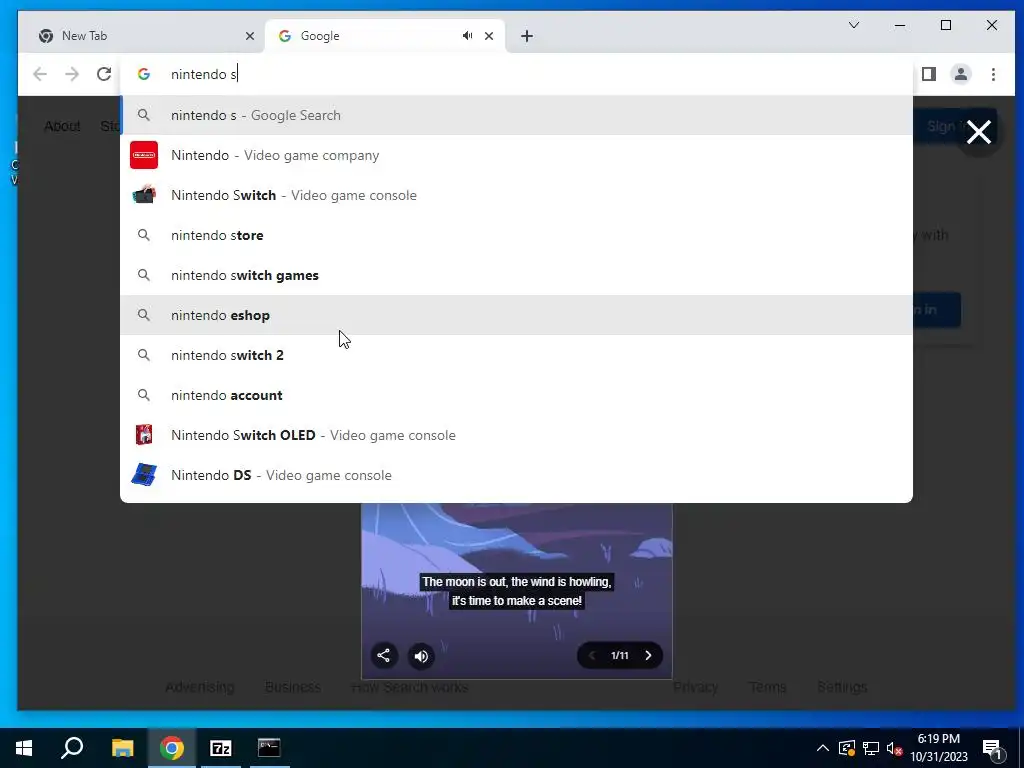Select the 'nintendo eshop' suggestion

(516, 315)
